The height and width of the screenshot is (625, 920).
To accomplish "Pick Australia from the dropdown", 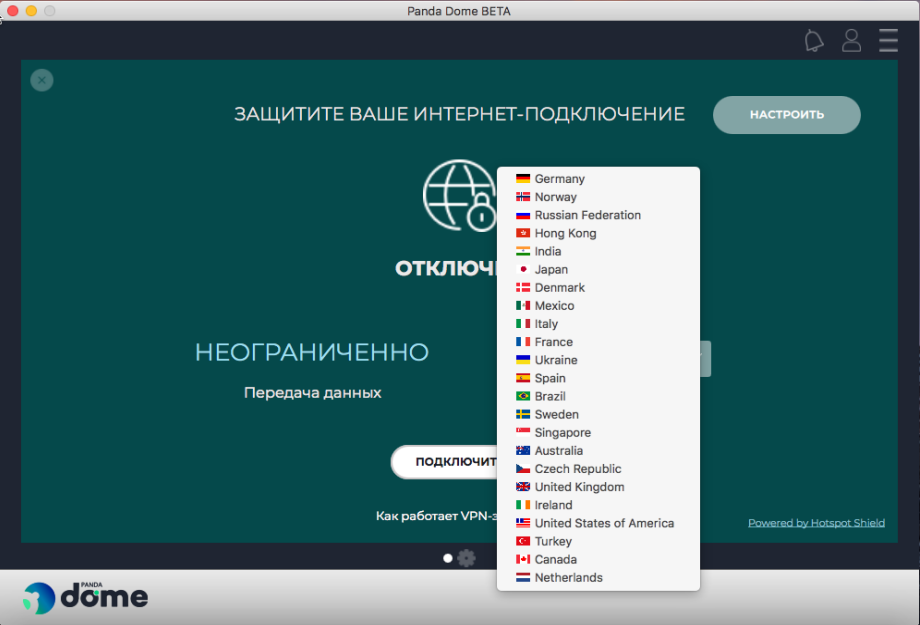I will point(598,451).
